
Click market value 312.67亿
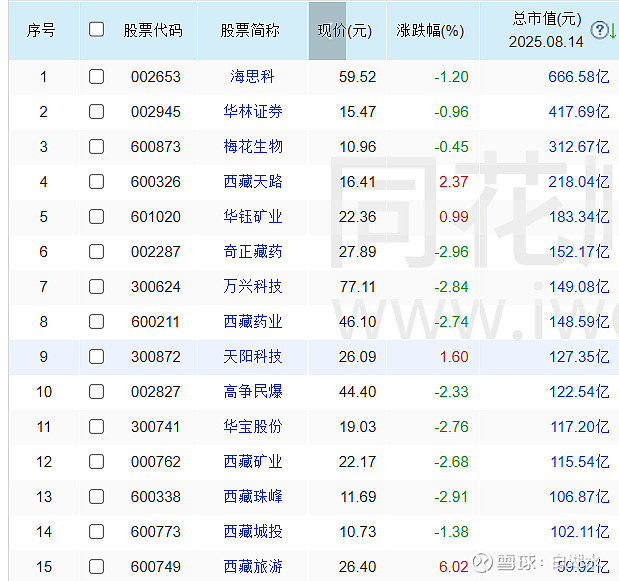point(579,147)
